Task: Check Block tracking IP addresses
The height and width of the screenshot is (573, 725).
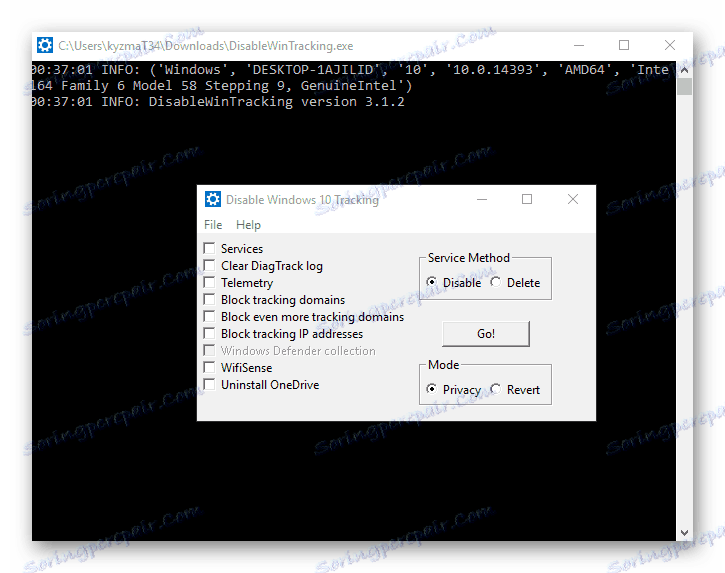Action: coord(209,333)
